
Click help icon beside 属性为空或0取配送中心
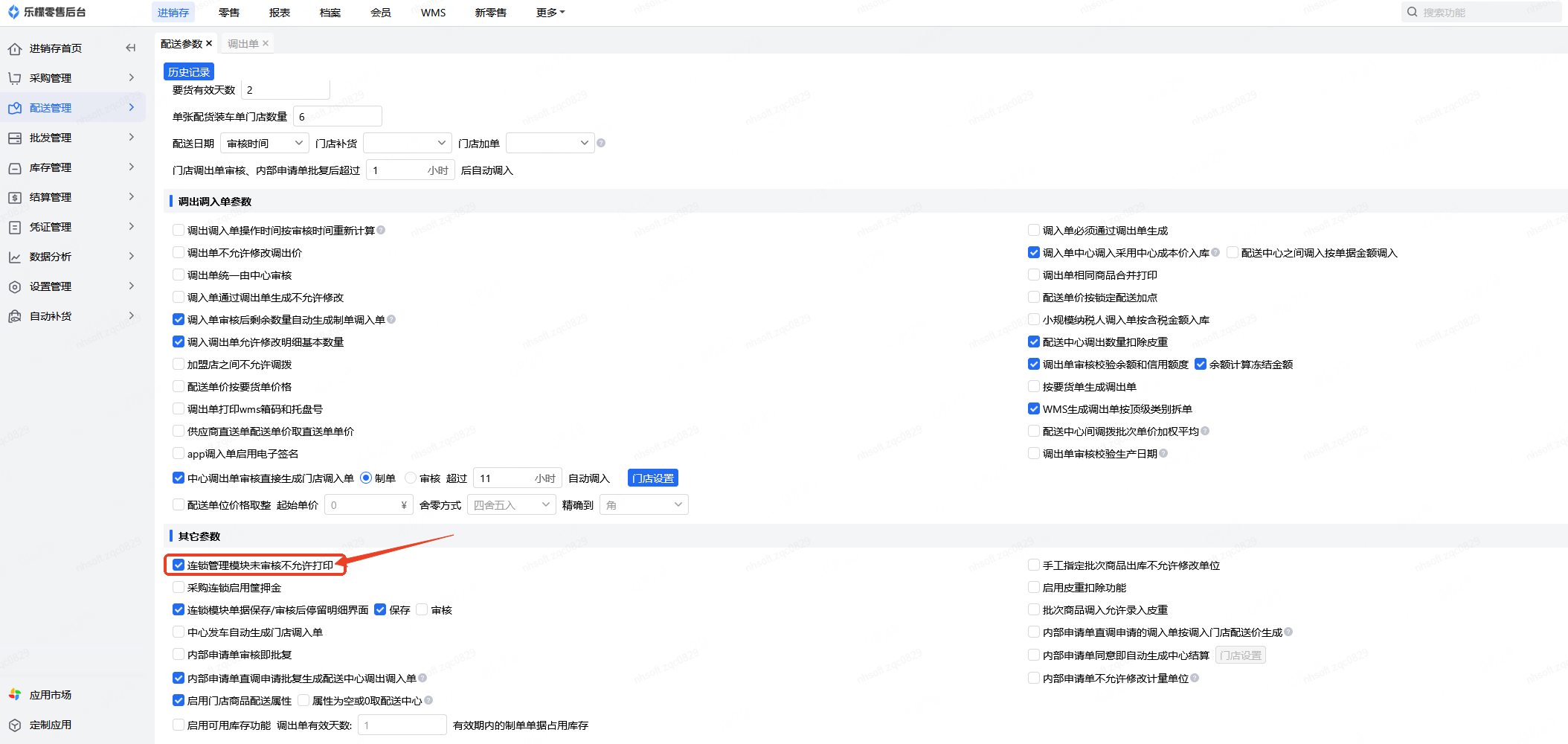428,700
